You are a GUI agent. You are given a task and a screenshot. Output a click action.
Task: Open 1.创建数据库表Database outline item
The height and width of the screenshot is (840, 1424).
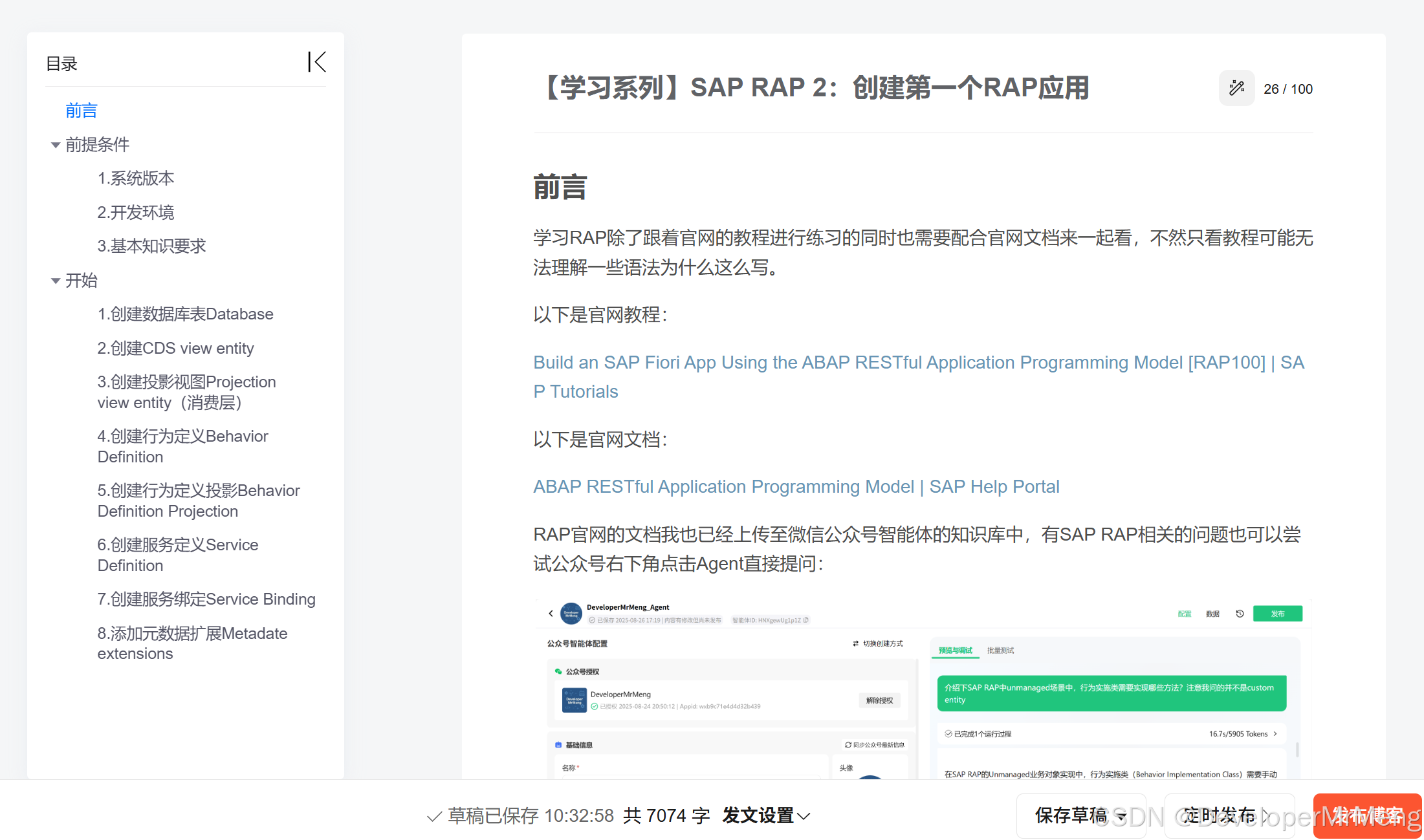pos(185,314)
